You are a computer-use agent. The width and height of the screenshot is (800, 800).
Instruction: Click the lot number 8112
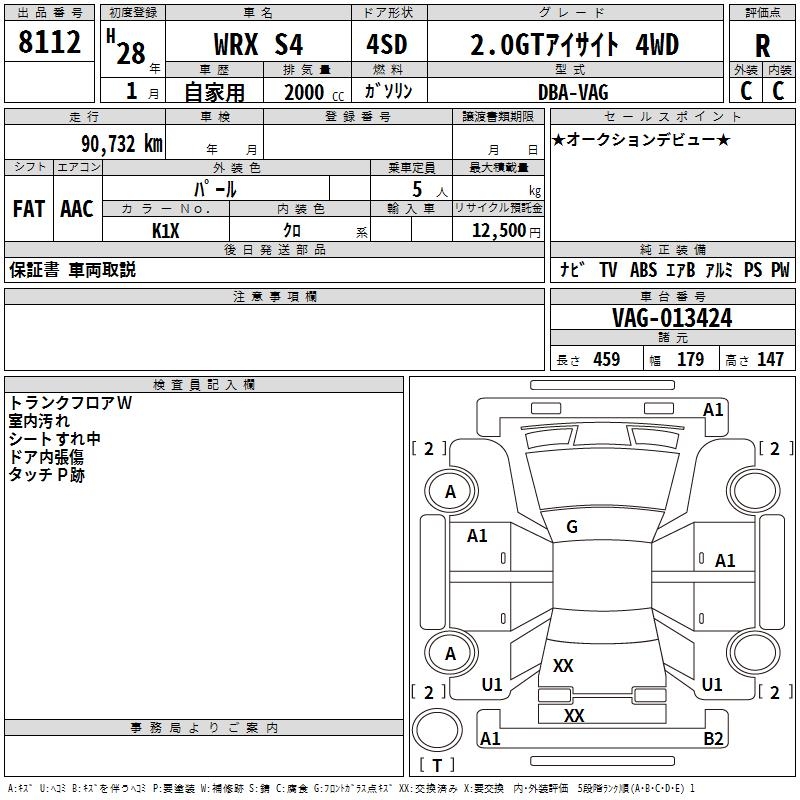click(50, 43)
